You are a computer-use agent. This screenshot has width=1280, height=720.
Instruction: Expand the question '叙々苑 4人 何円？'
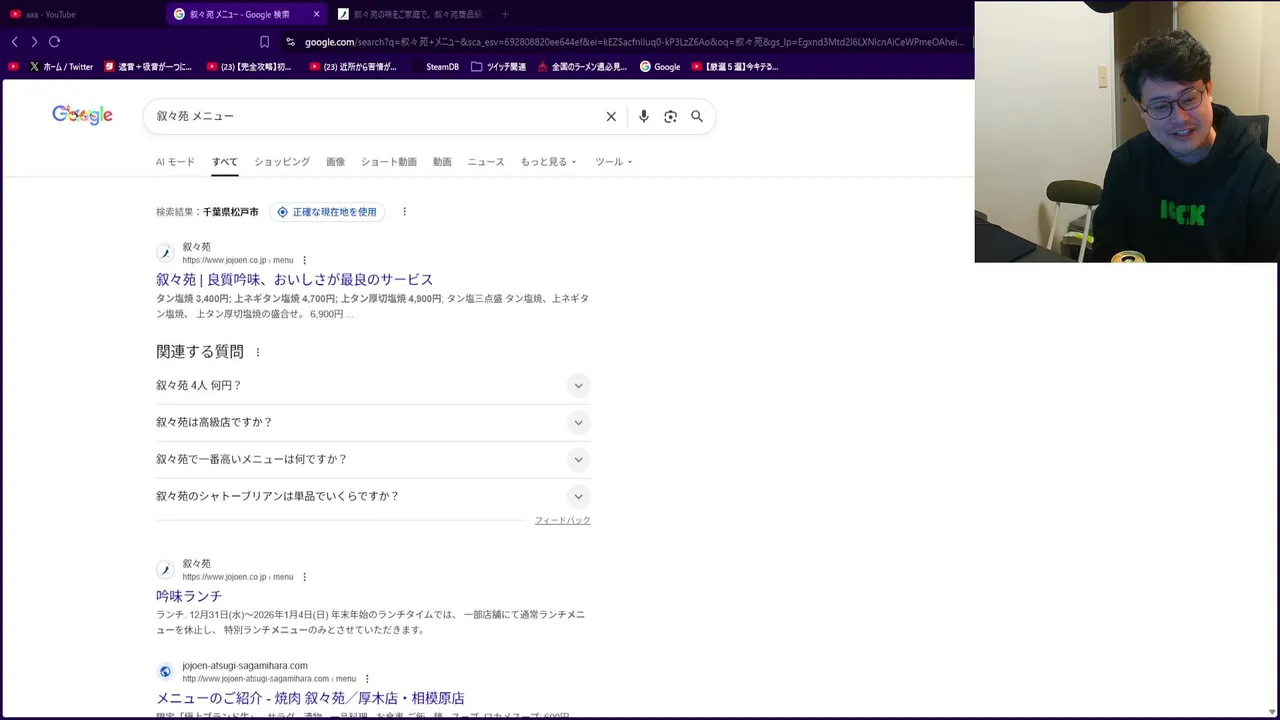pyautogui.click(x=373, y=385)
